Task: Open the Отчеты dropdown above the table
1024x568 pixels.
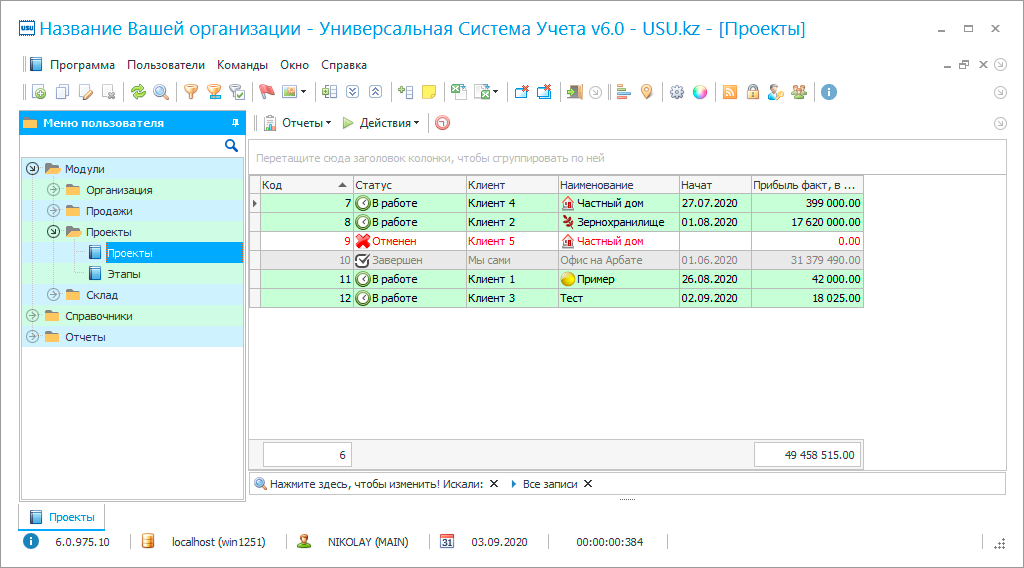Action: point(298,123)
